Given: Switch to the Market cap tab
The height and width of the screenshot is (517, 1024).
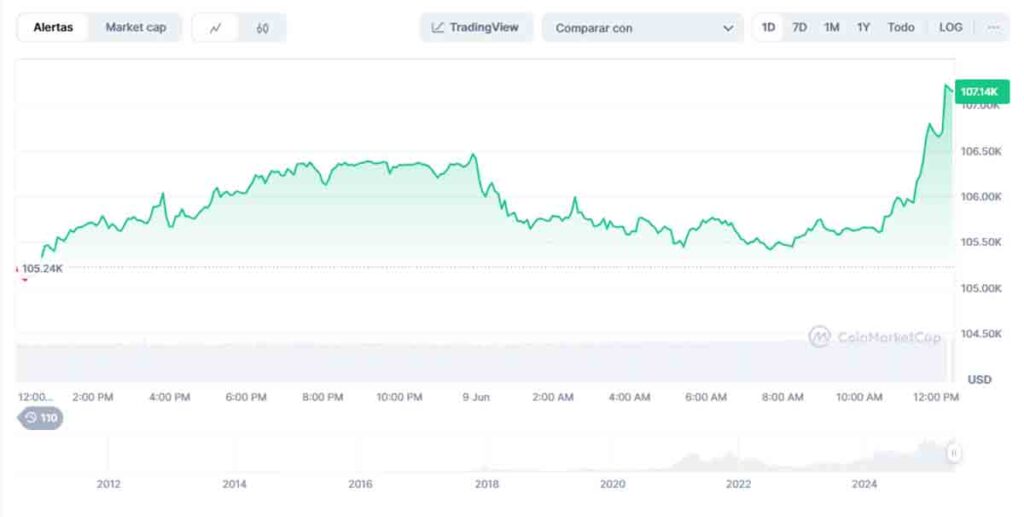Looking at the screenshot, I should (x=136, y=28).
